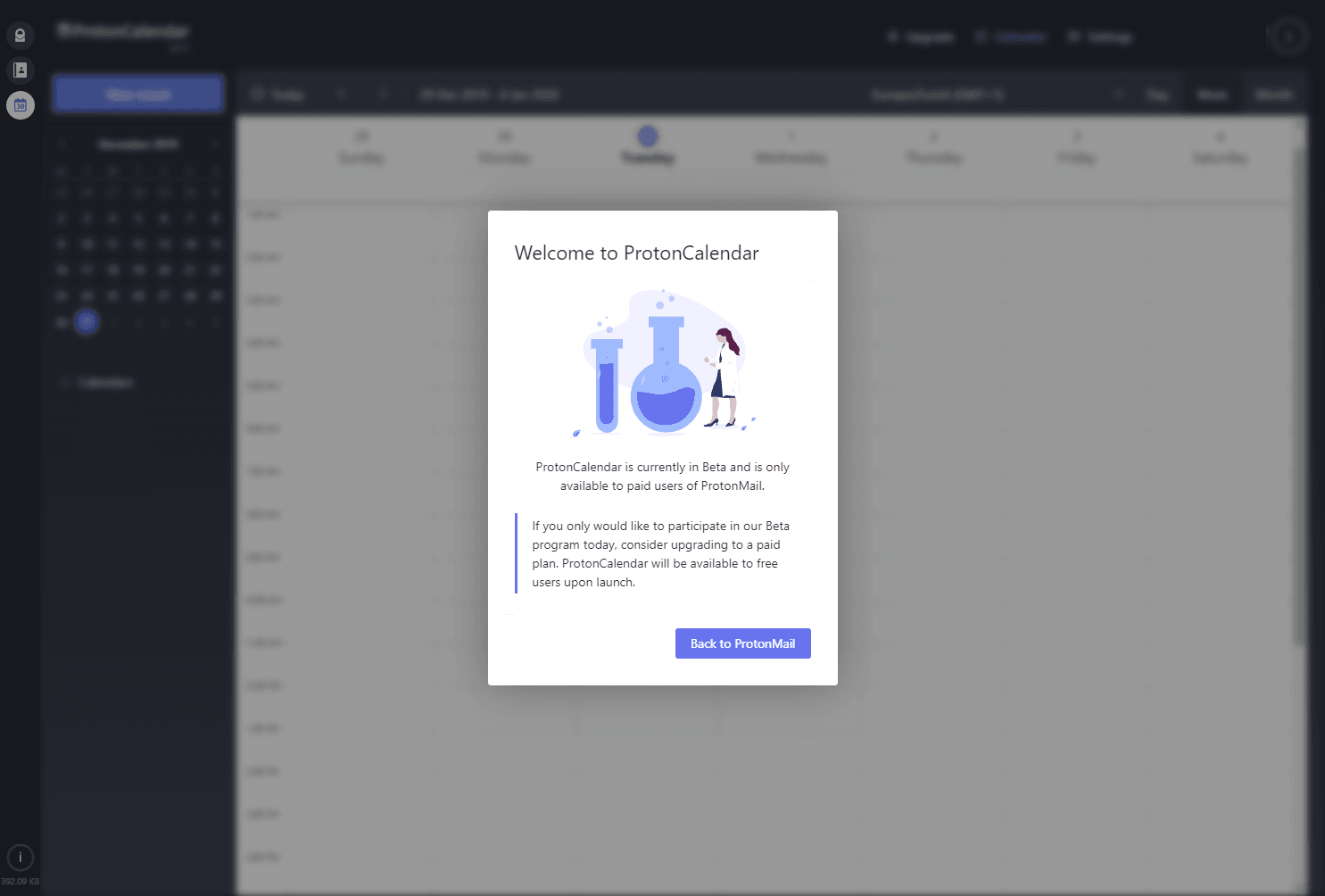Image resolution: width=1325 pixels, height=896 pixels.
Task: Click the Tuesday column header
Action: click(648, 147)
